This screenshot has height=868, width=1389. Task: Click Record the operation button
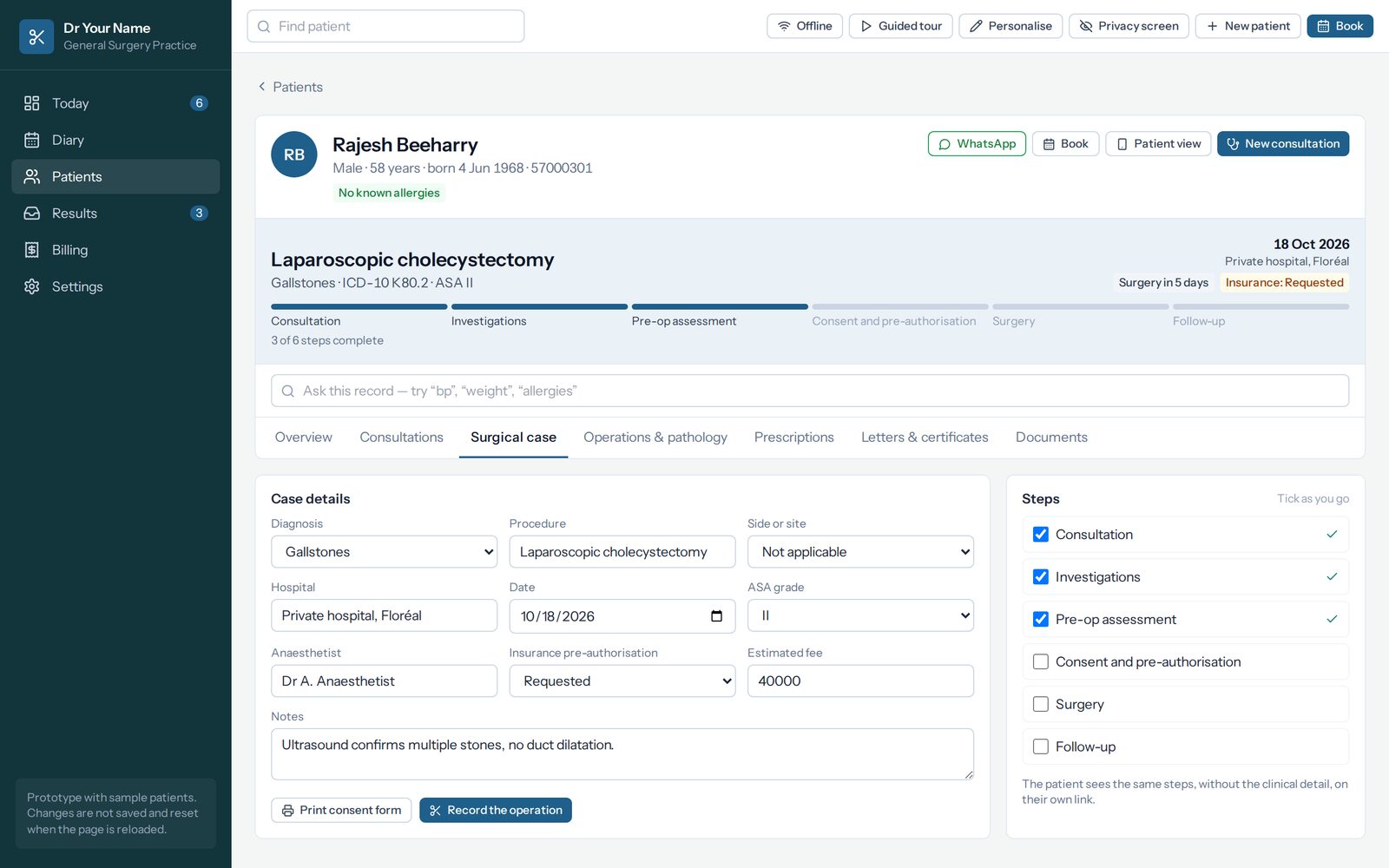click(x=496, y=811)
